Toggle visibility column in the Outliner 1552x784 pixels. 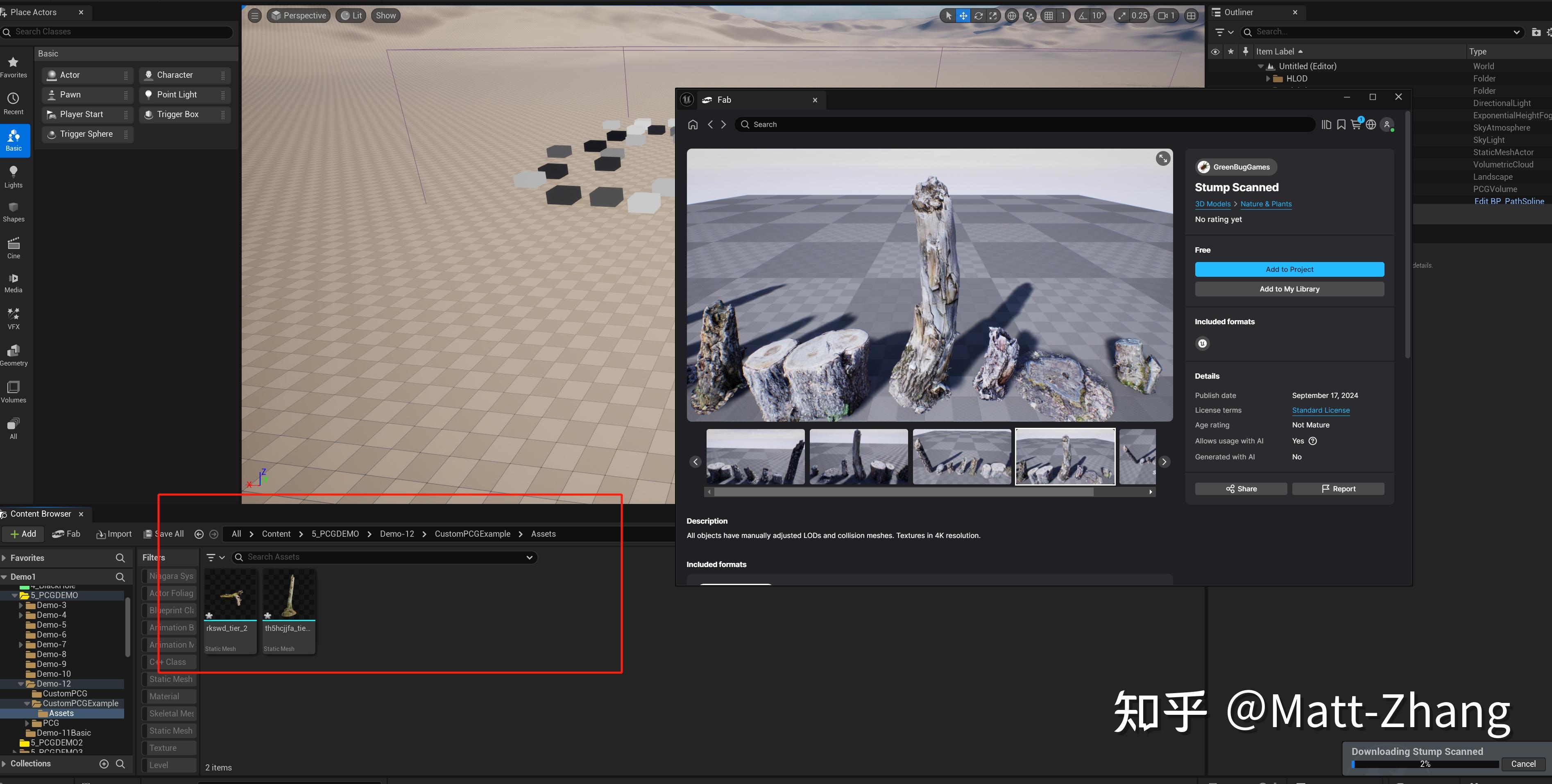tap(1214, 51)
